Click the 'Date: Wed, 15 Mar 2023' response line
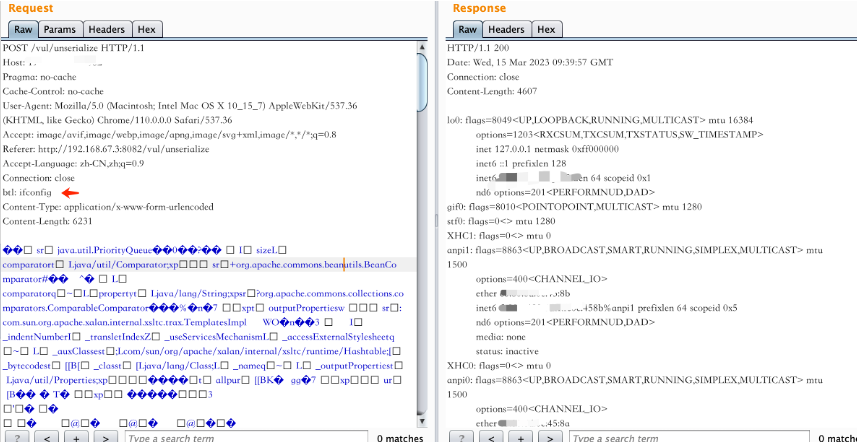 [x=530, y=62]
